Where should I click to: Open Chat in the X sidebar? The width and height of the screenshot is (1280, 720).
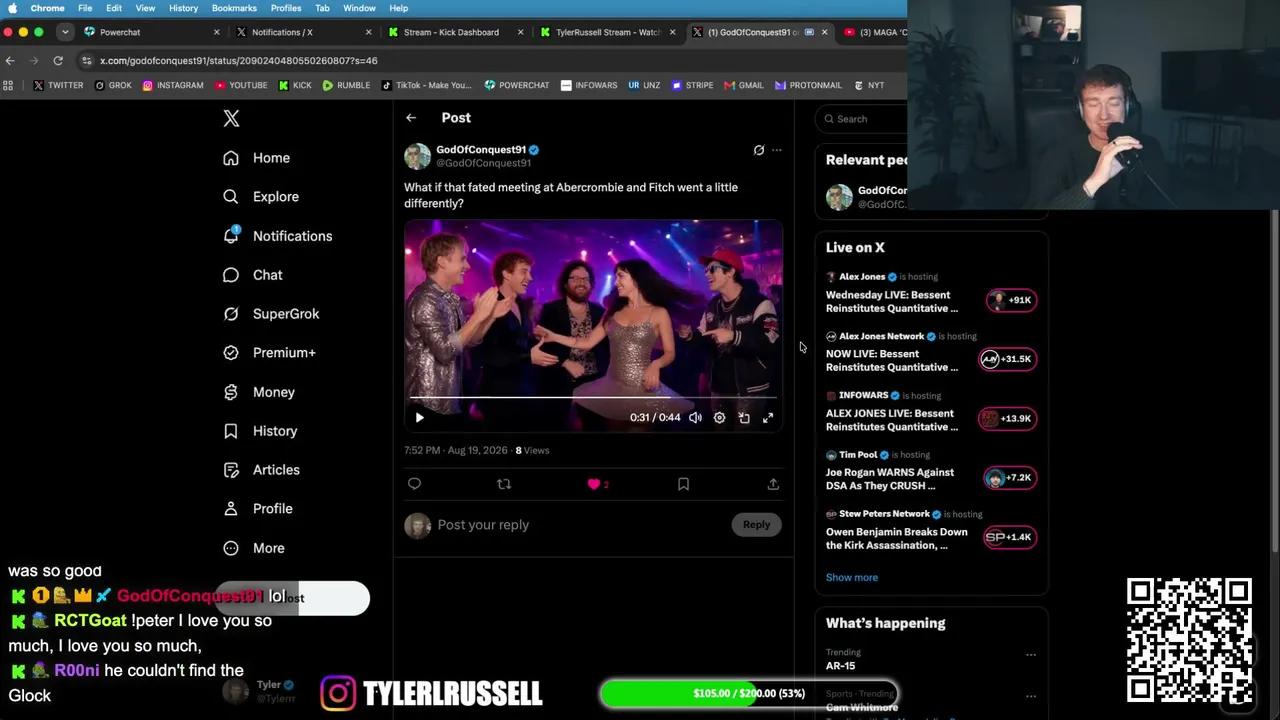pos(253,275)
